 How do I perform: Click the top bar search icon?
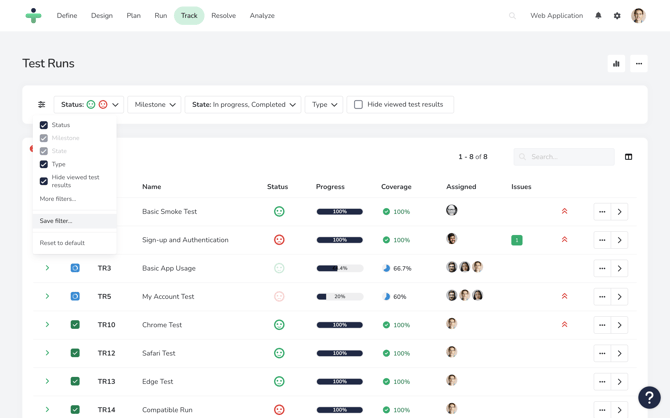[512, 16]
